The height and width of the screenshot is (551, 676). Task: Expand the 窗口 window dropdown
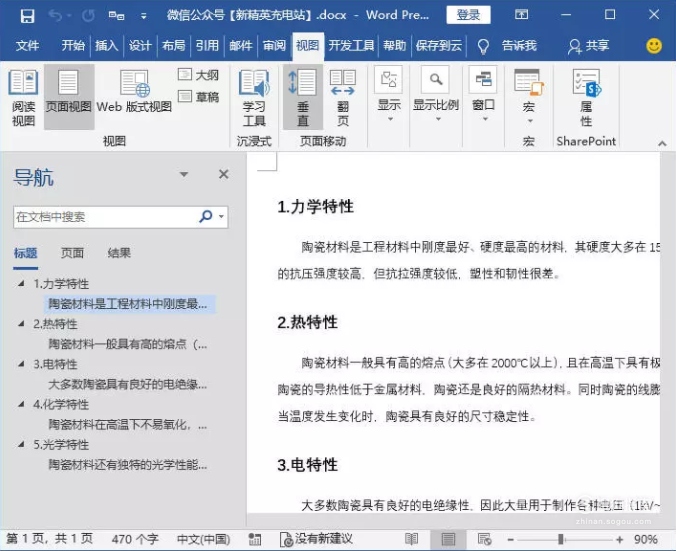(x=483, y=96)
